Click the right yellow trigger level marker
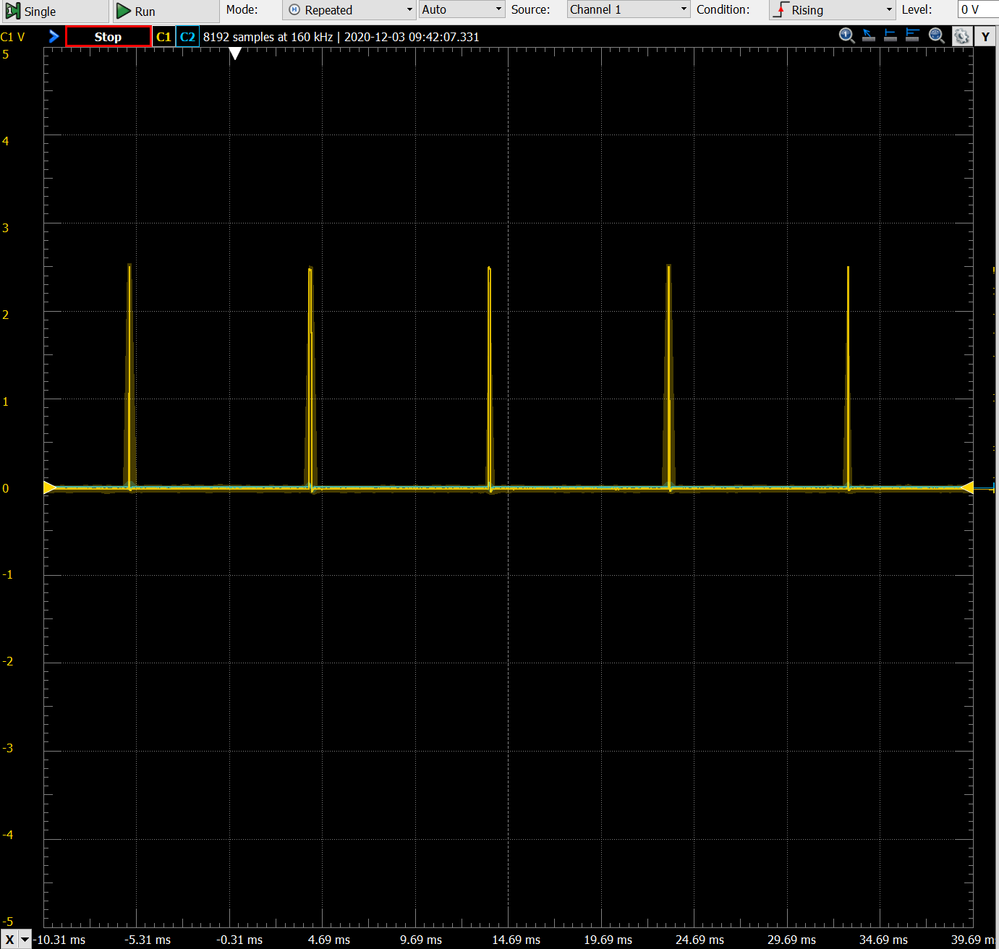This screenshot has height=949, width=999. [967, 488]
